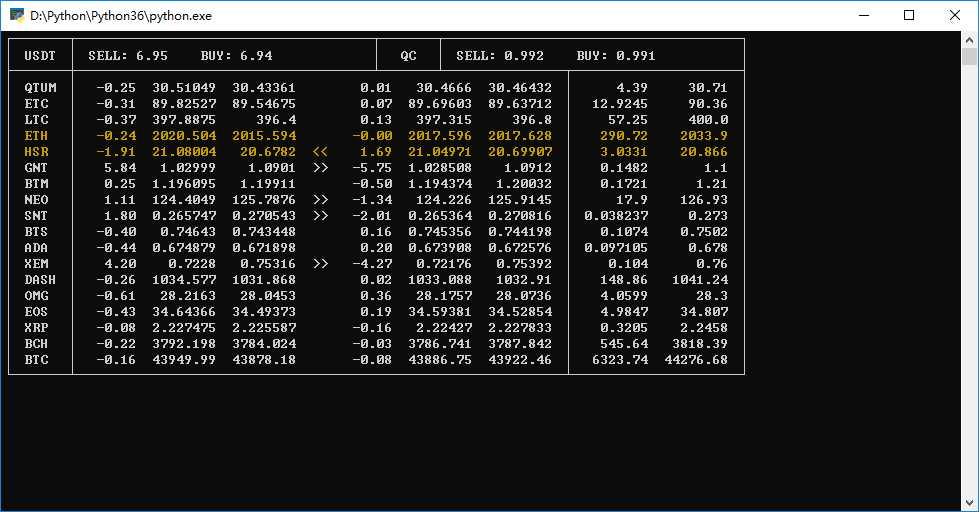Screen dimensions: 979x512
Task: Click the USDT header label
Action: 40,56
